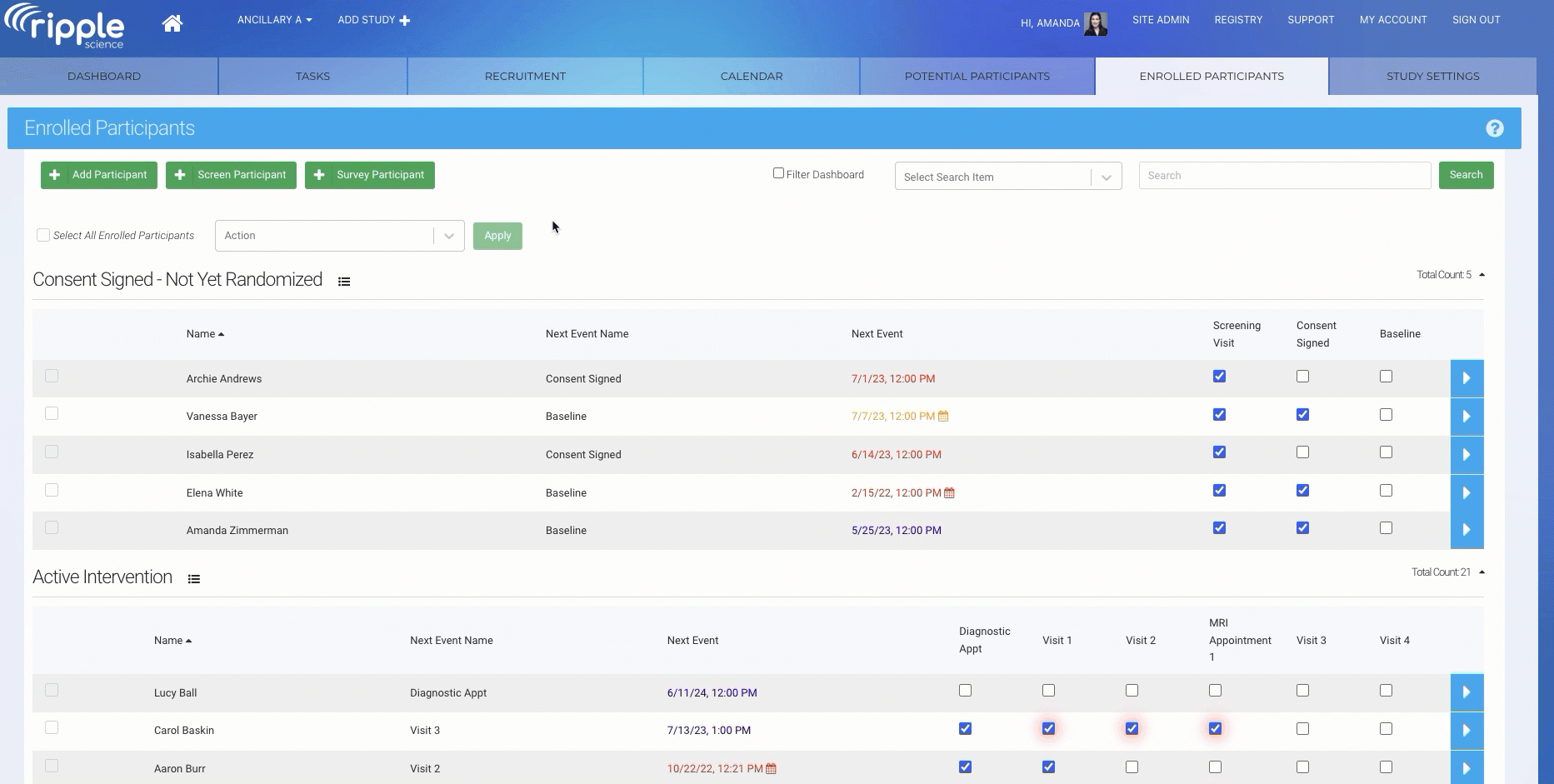
Task: Click into the Search text field
Action: coord(1284,176)
